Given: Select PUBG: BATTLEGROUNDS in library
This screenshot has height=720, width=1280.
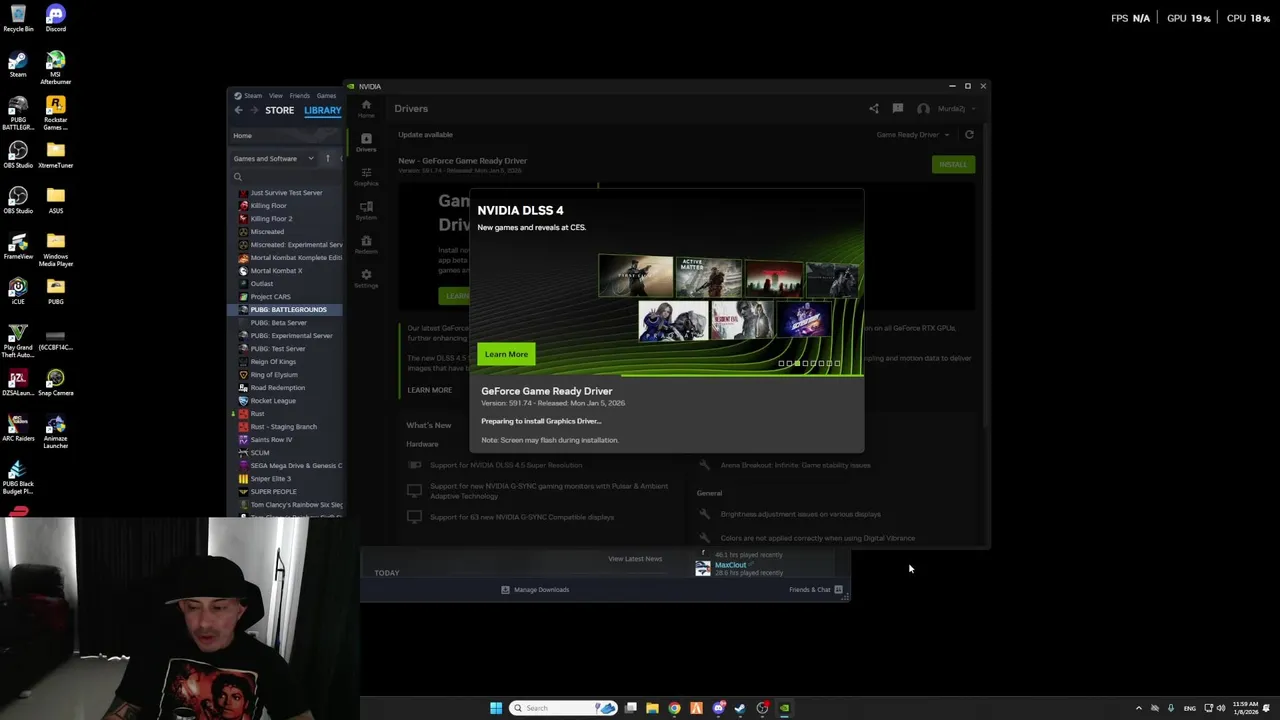Looking at the screenshot, I should (x=286, y=309).
